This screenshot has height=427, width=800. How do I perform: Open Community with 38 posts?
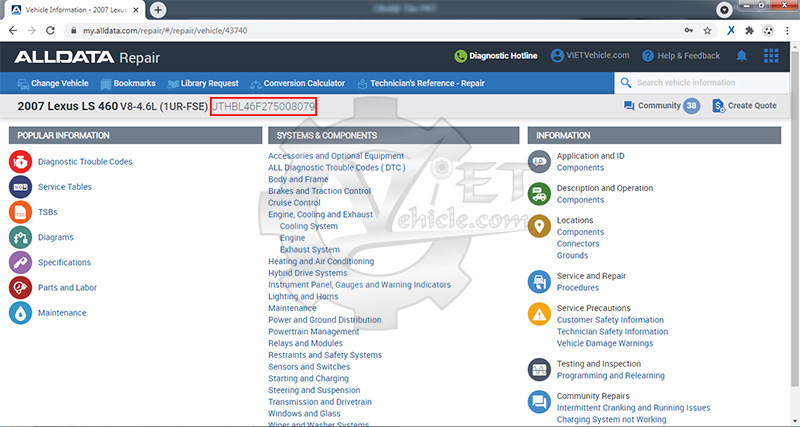click(x=662, y=106)
